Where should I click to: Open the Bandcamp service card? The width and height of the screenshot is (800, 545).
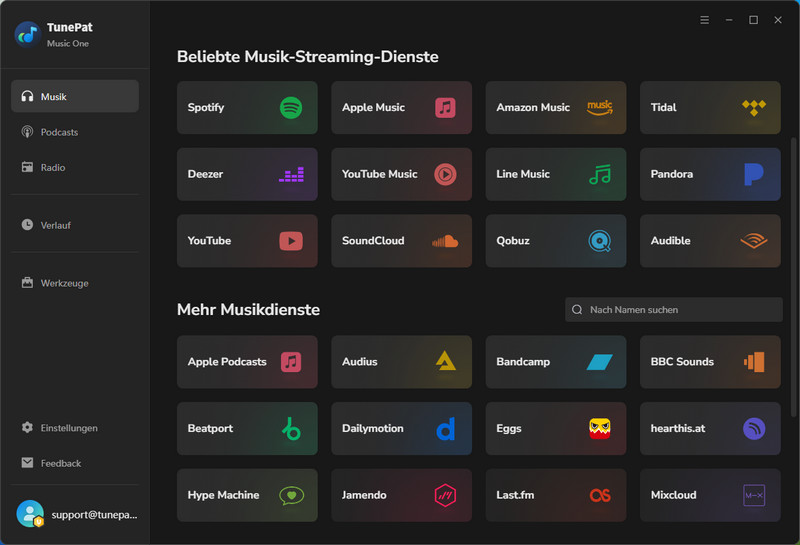coord(556,362)
